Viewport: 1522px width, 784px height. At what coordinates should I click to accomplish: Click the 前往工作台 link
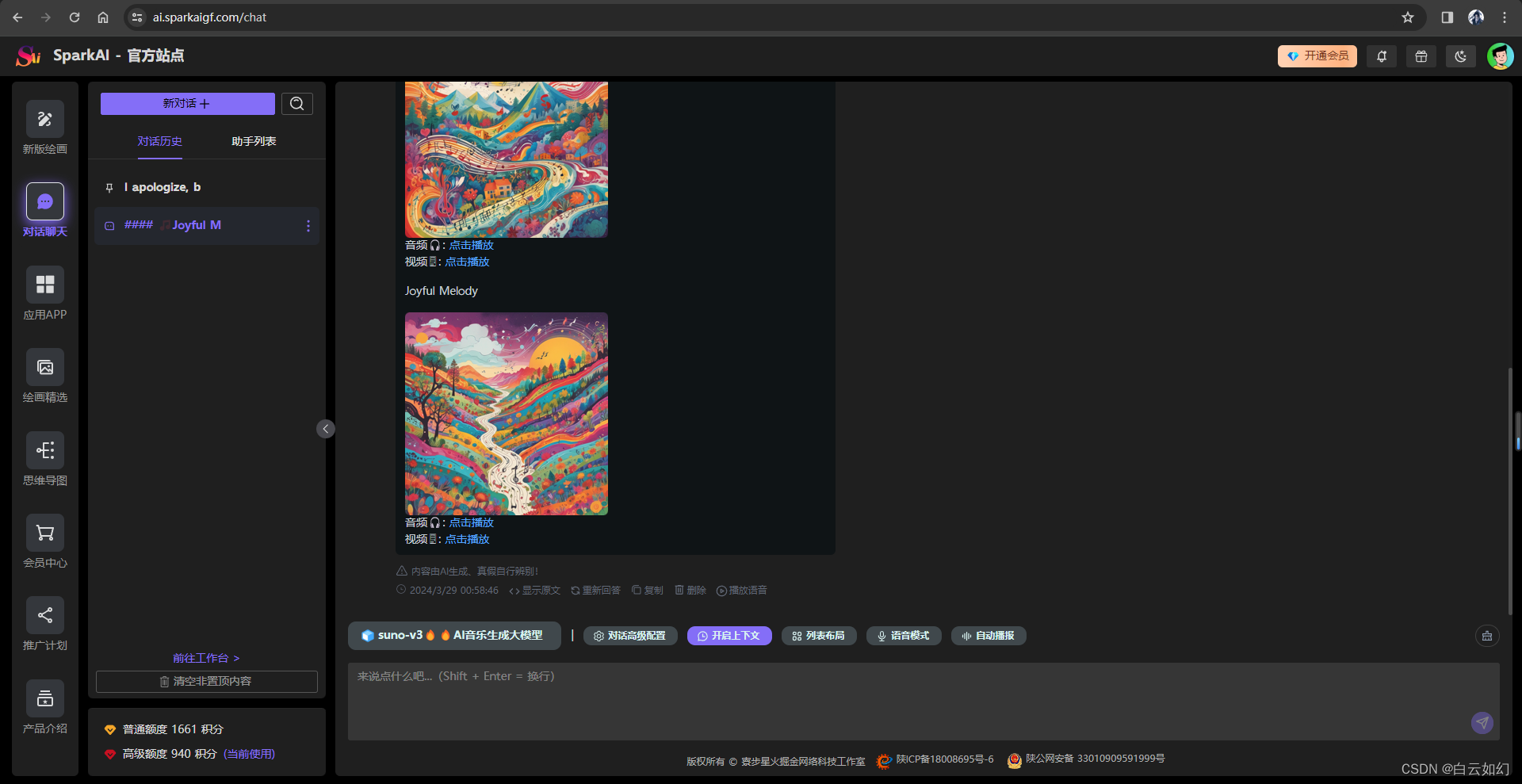[206, 658]
